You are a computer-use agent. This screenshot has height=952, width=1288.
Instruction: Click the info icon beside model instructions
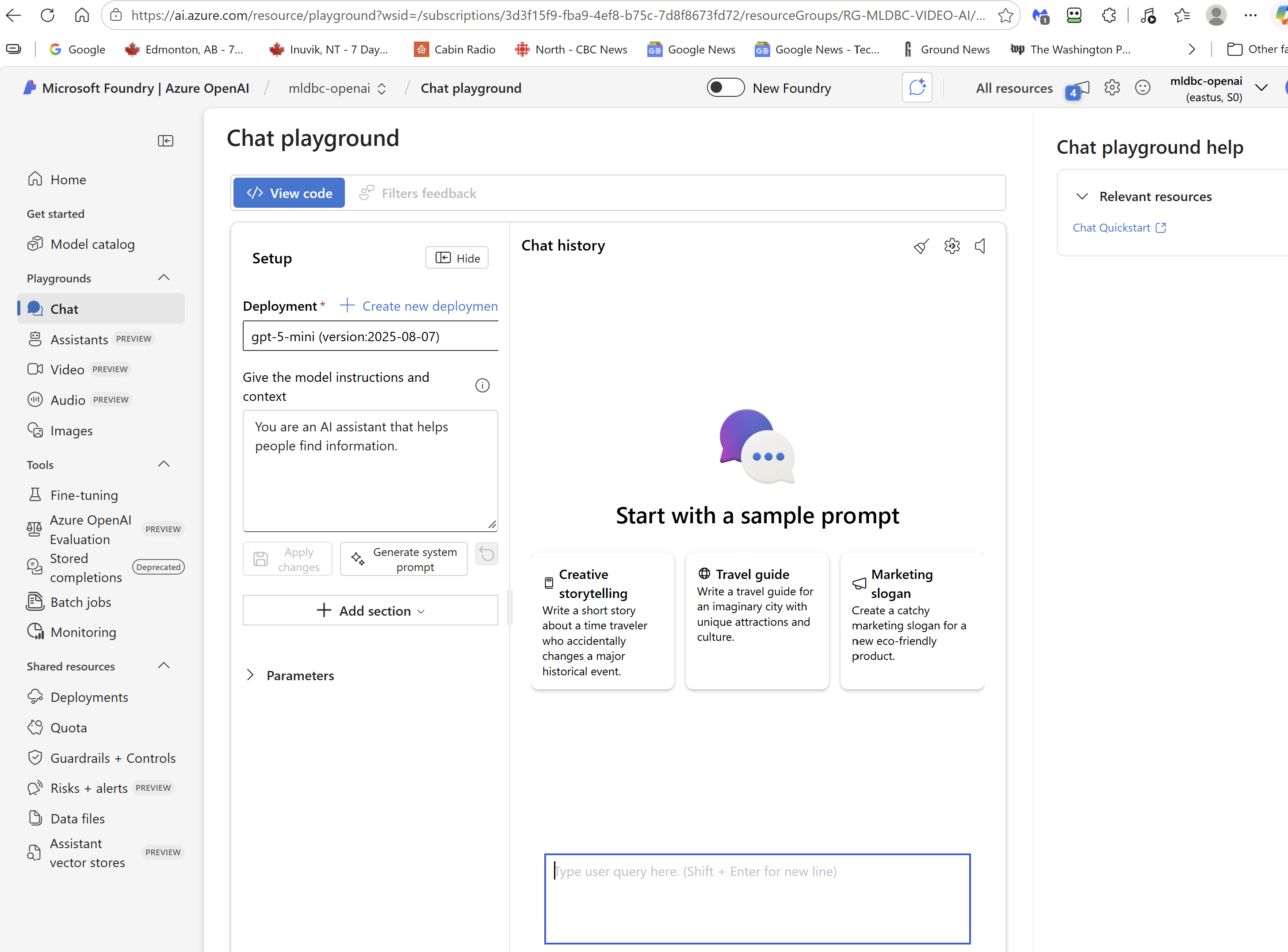482,385
